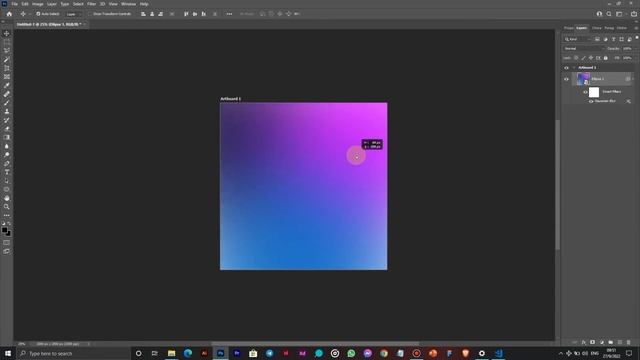Select the Frame tool
This screenshot has width=640, height=360.
pyautogui.click(x=7, y=77)
